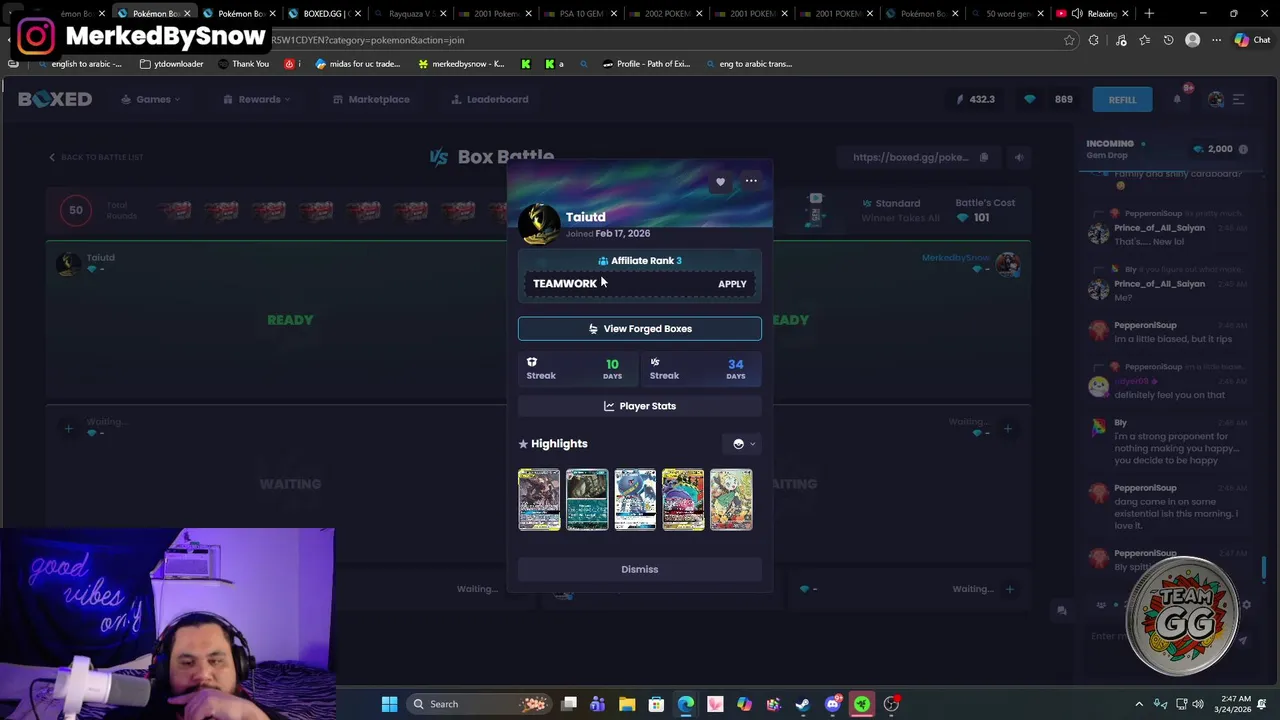Open File Explorer from taskbar
This screenshot has width=1280, height=720.
pyautogui.click(x=627, y=704)
